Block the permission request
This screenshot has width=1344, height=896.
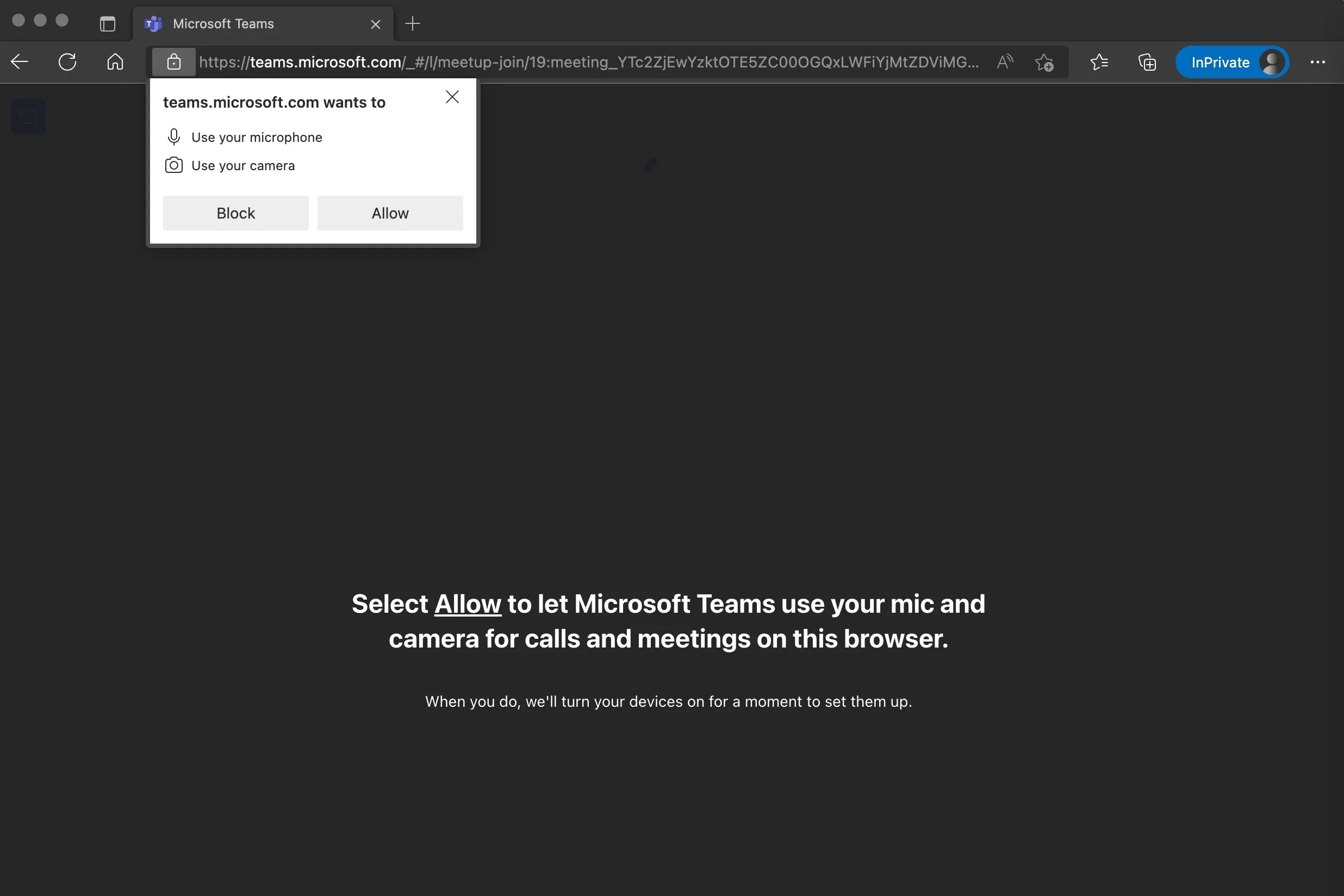pos(235,213)
